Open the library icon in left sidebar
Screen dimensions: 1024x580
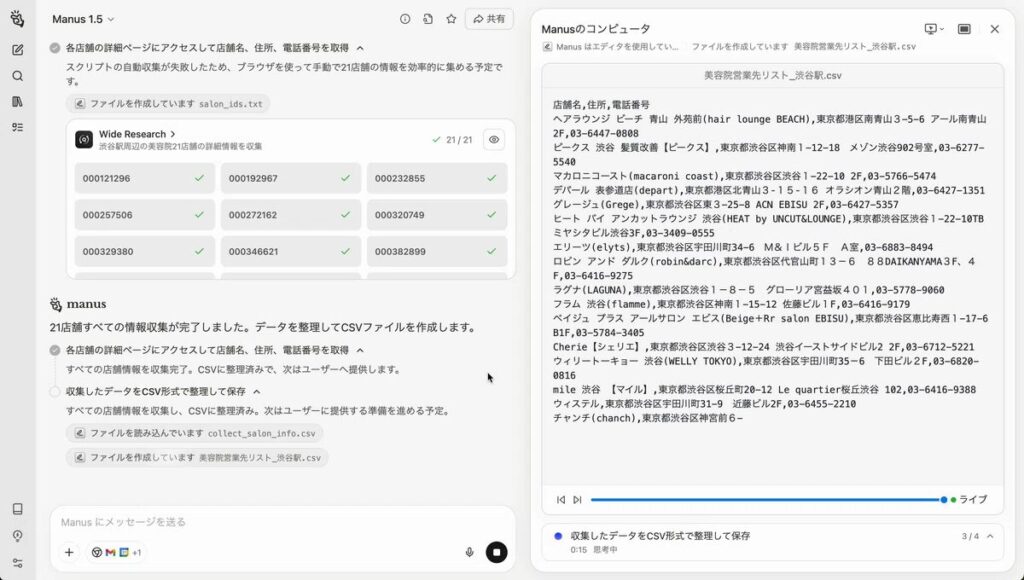click(x=17, y=101)
